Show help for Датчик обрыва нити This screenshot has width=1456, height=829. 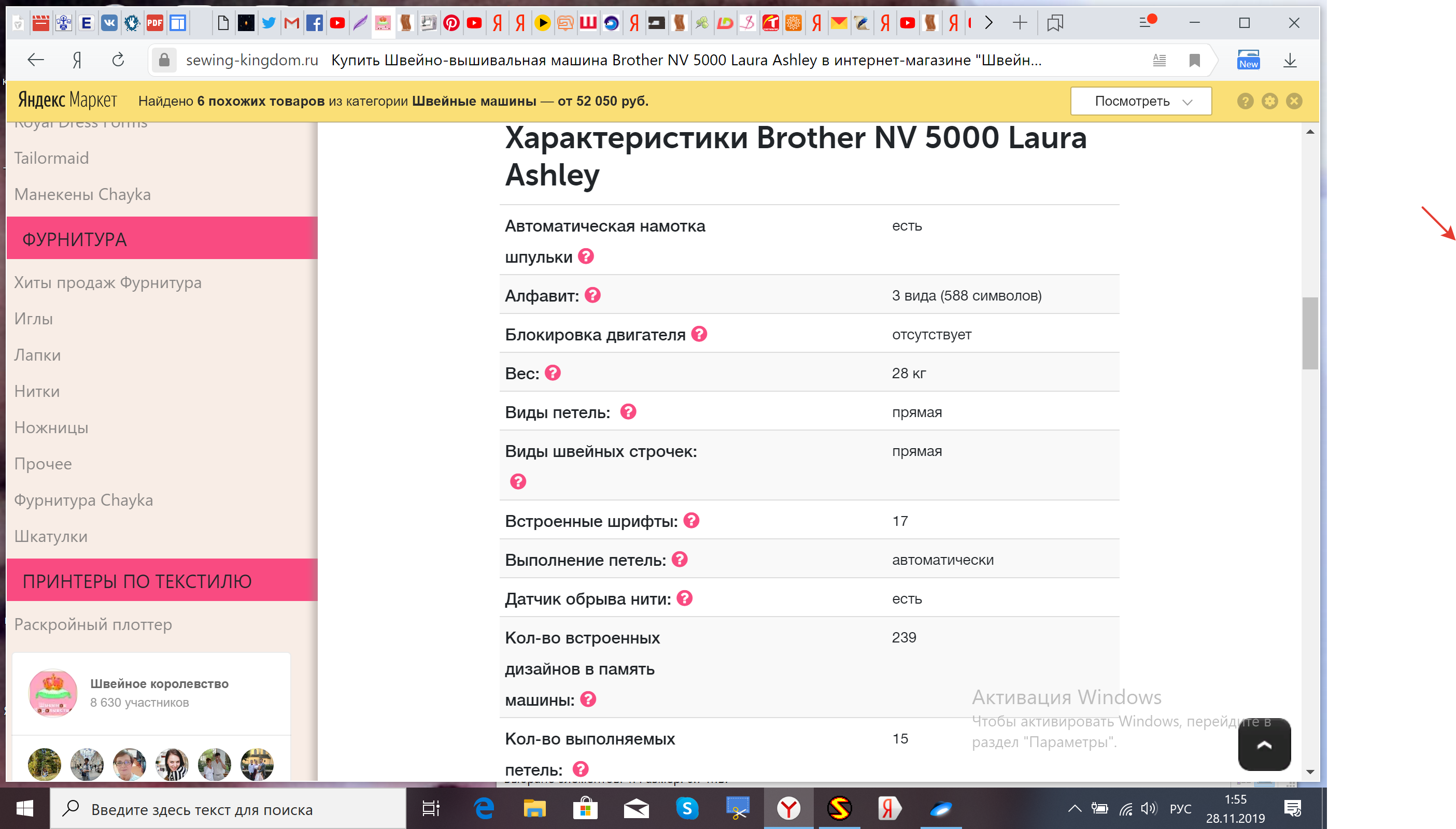click(684, 598)
